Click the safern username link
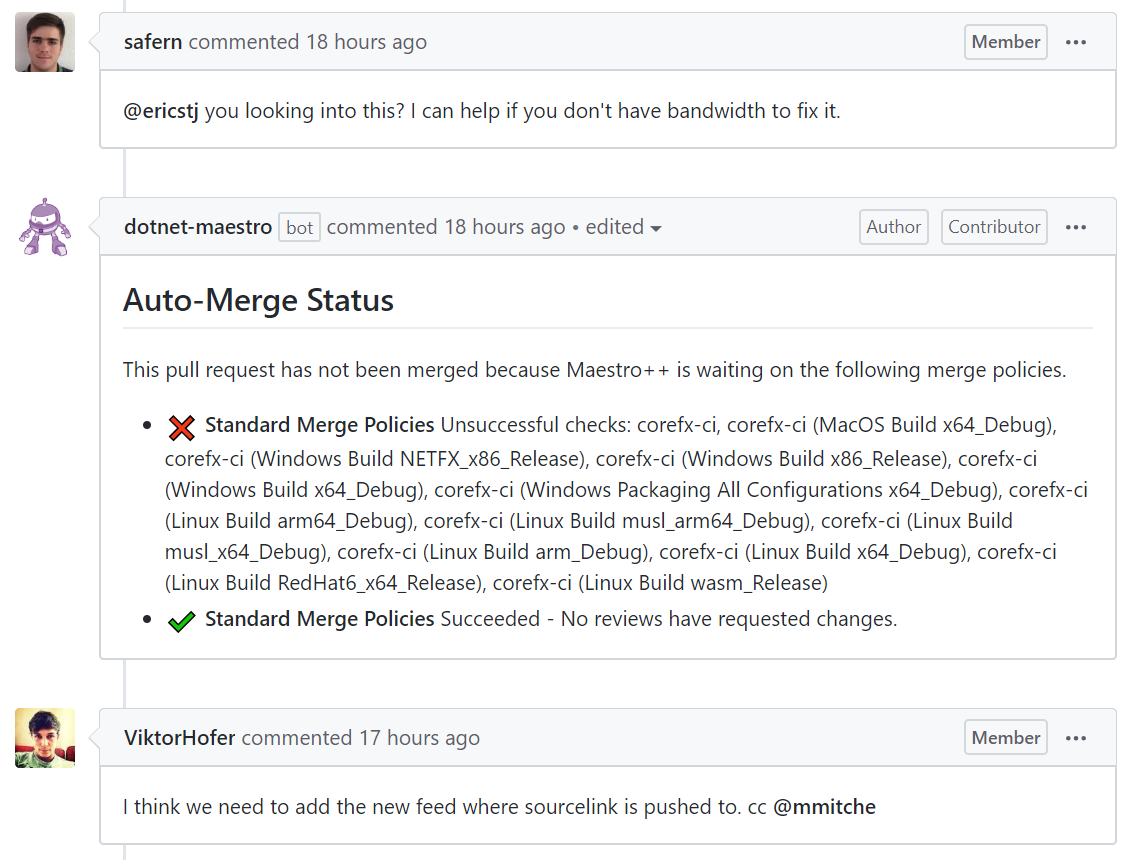 153,42
